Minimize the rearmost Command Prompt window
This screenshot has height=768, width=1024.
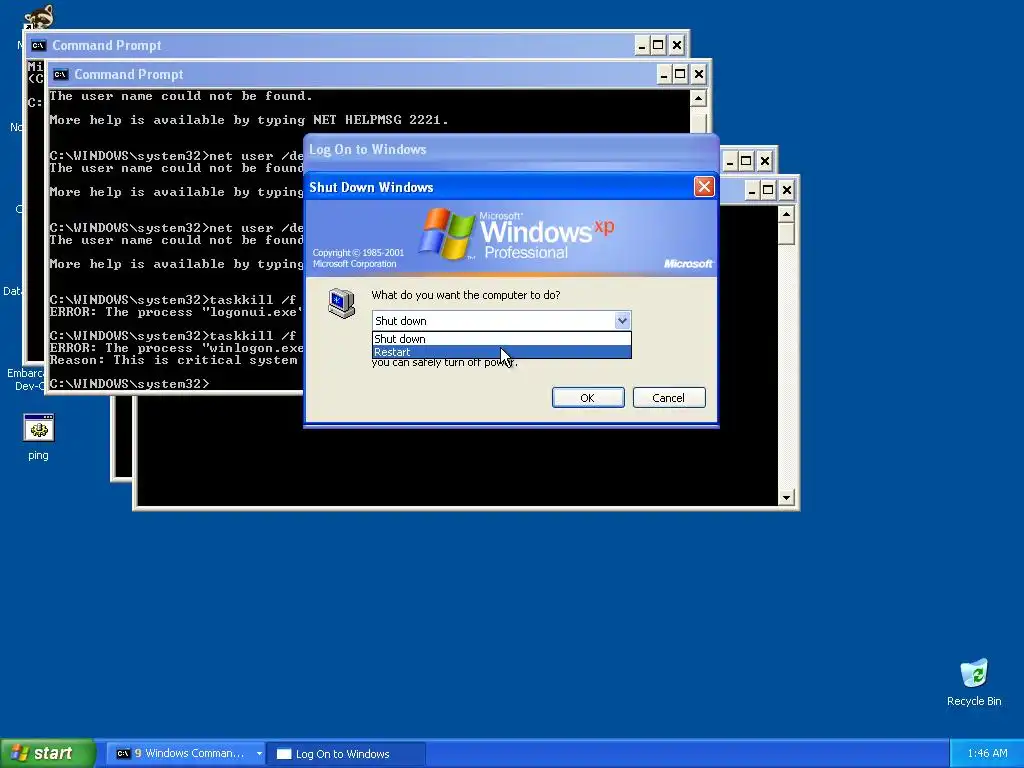click(x=641, y=45)
